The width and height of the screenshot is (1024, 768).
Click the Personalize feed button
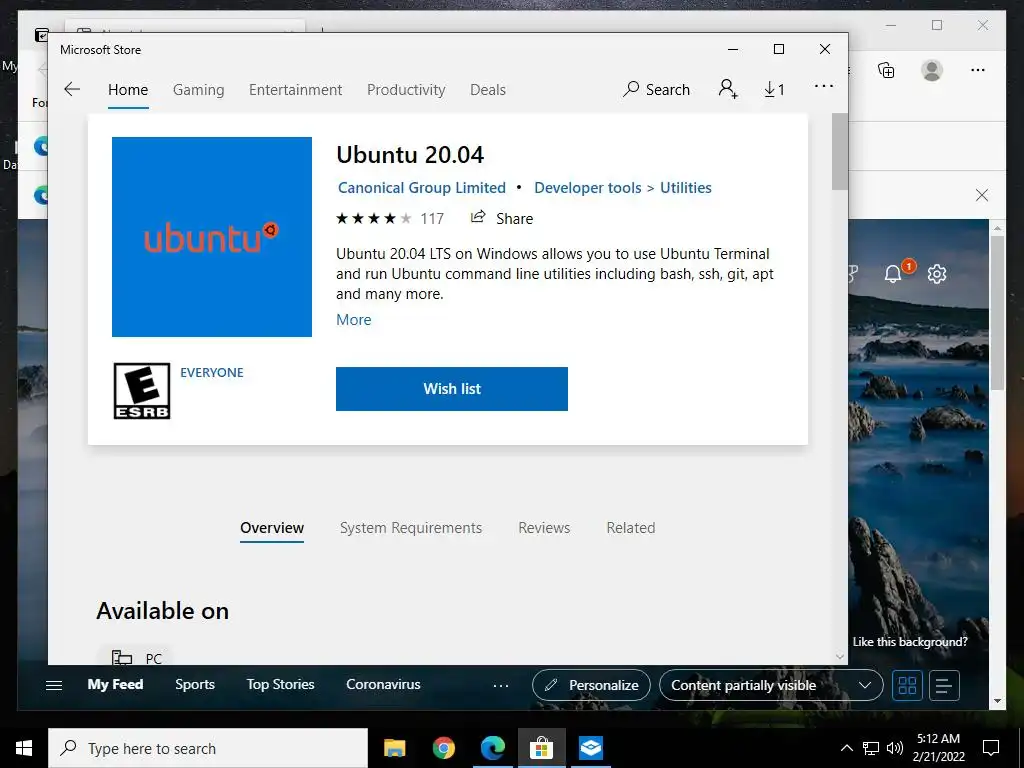[591, 686]
